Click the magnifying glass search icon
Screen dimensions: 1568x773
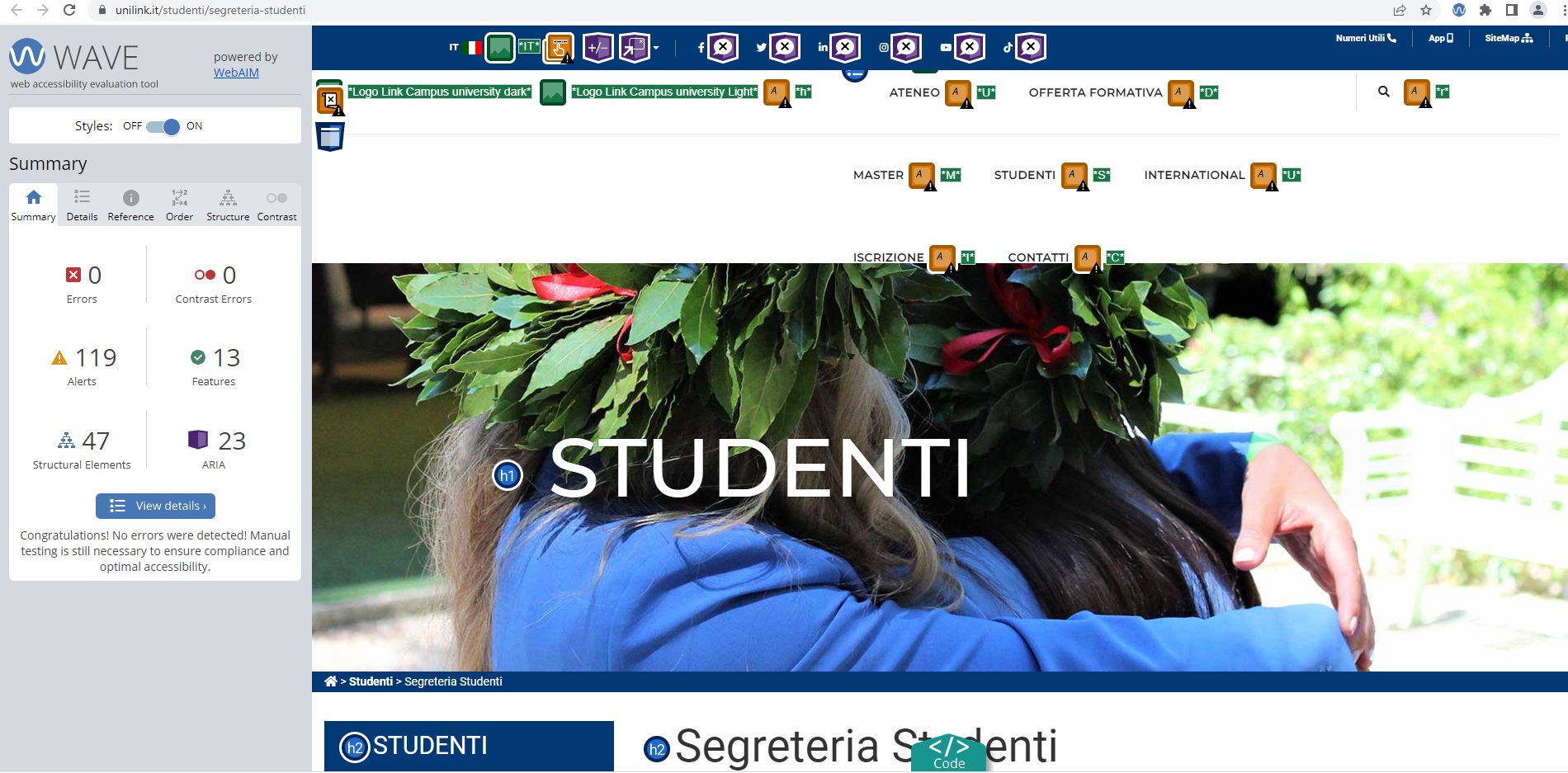coord(1384,92)
